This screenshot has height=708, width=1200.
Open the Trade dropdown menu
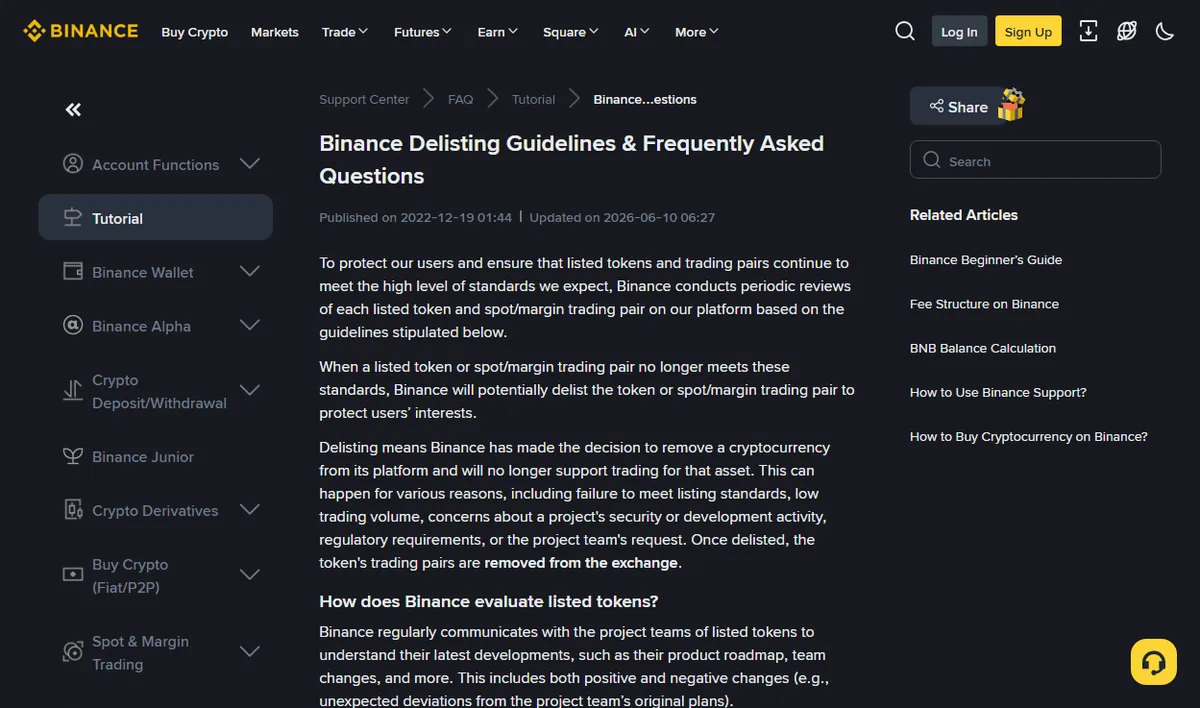coord(345,32)
